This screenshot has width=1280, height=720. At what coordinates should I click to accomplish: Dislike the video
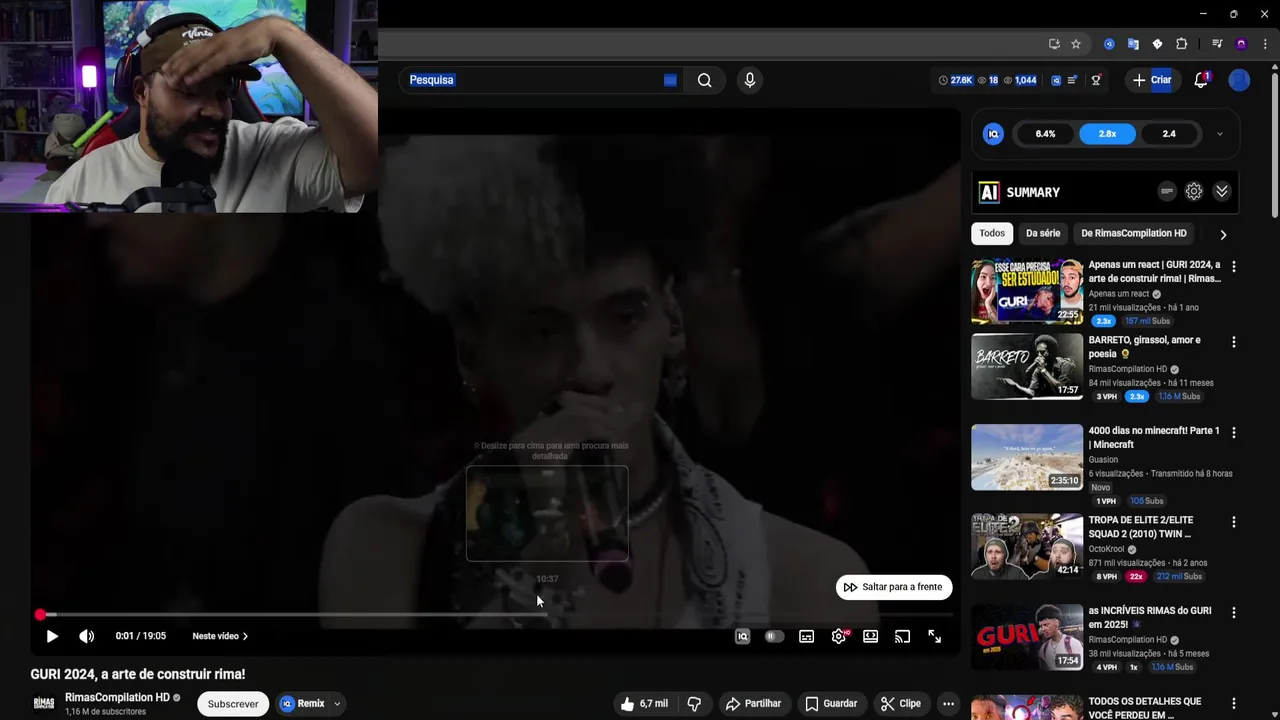pyautogui.click(x=694, y=704)
